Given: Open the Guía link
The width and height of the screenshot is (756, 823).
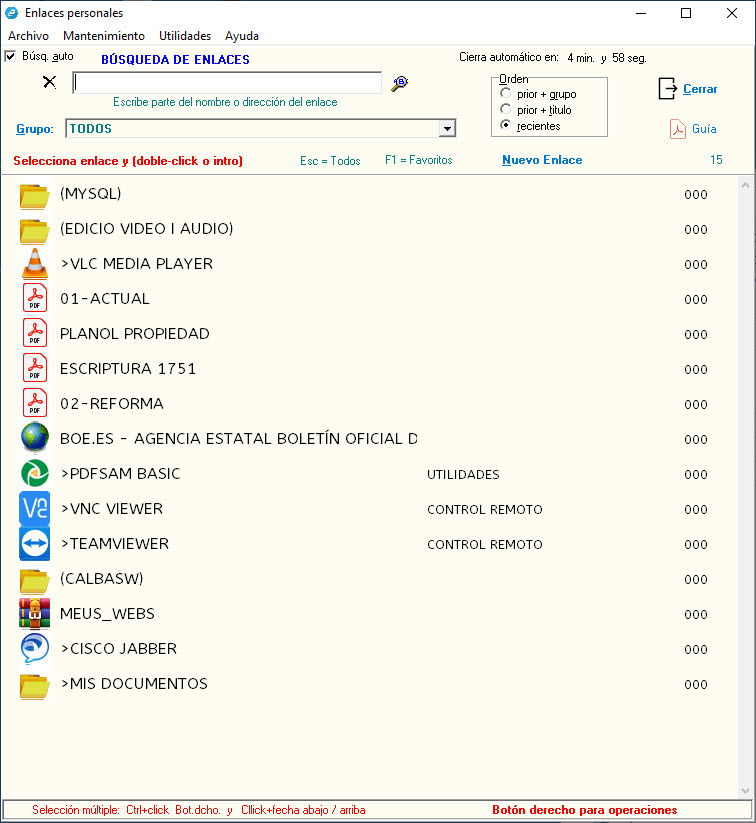Looking at the screenshot, I should (x=704, y=129).
